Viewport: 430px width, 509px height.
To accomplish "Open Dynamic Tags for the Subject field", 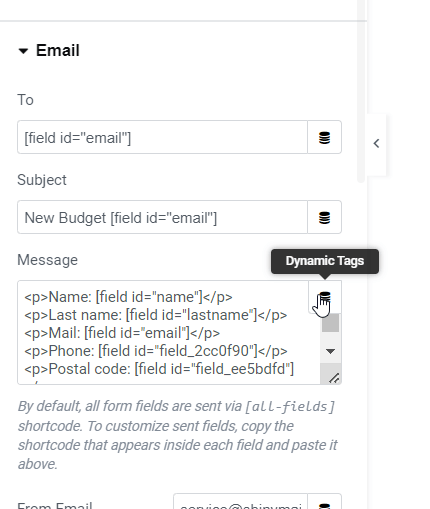I will (324, 217).
